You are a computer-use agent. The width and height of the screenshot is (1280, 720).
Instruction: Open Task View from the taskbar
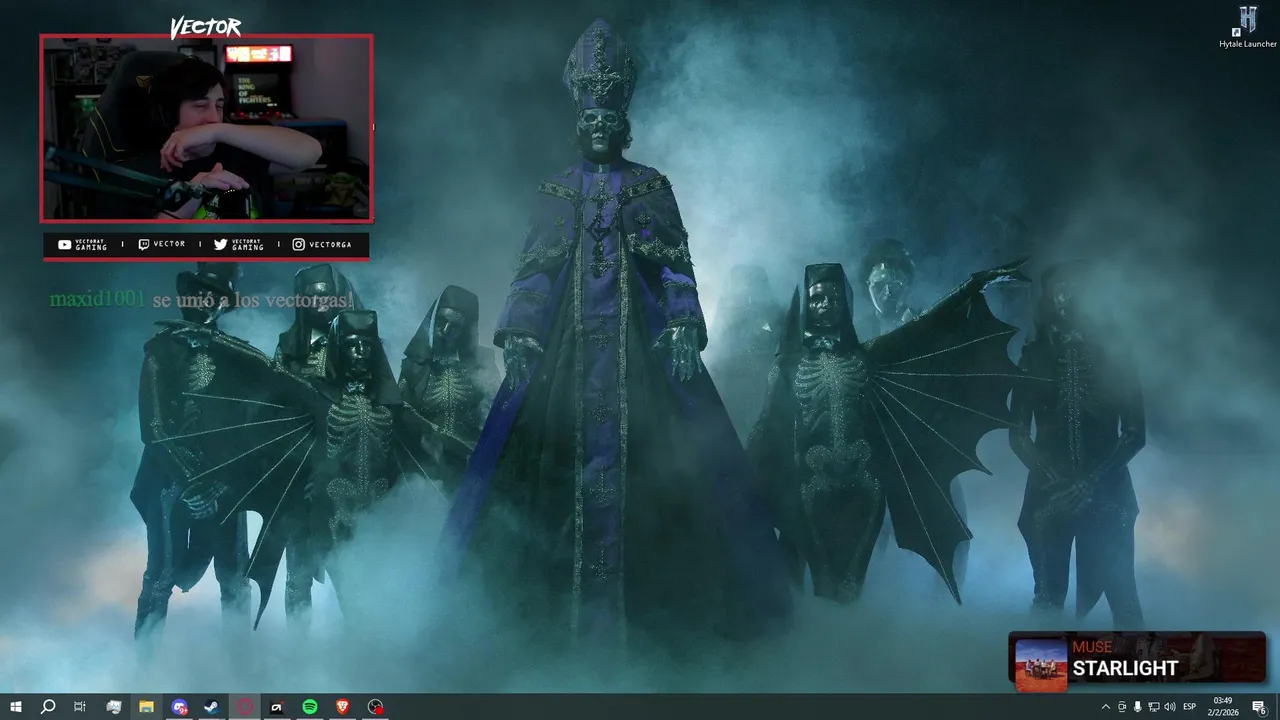click(x=80, y=707)
